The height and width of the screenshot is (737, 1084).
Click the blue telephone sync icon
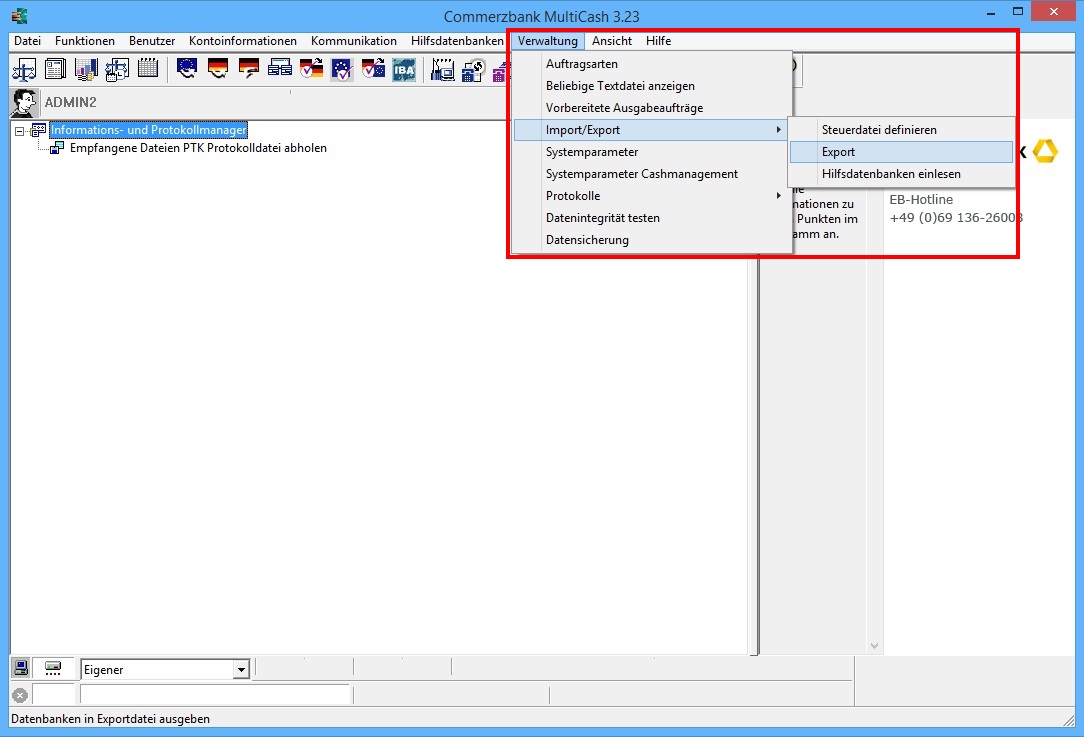[x=474, y=70]
